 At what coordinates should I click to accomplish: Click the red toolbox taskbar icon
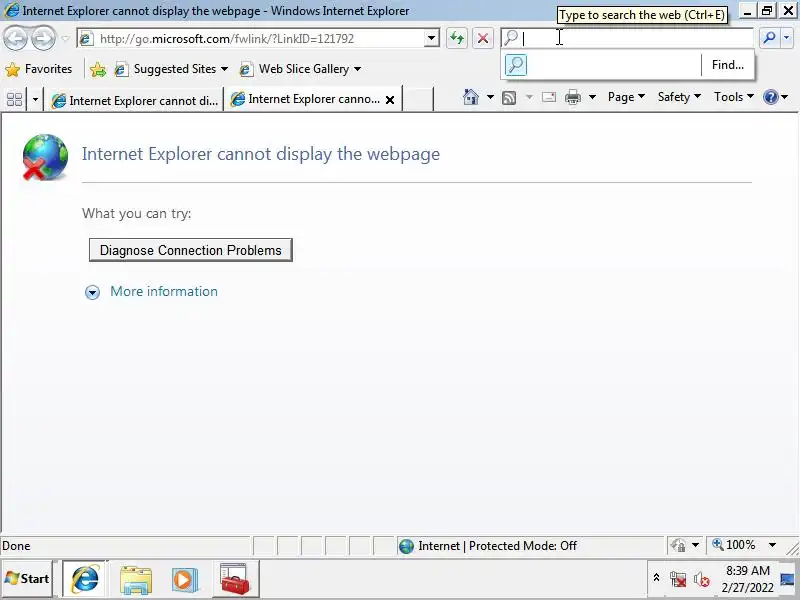(235, 579)
